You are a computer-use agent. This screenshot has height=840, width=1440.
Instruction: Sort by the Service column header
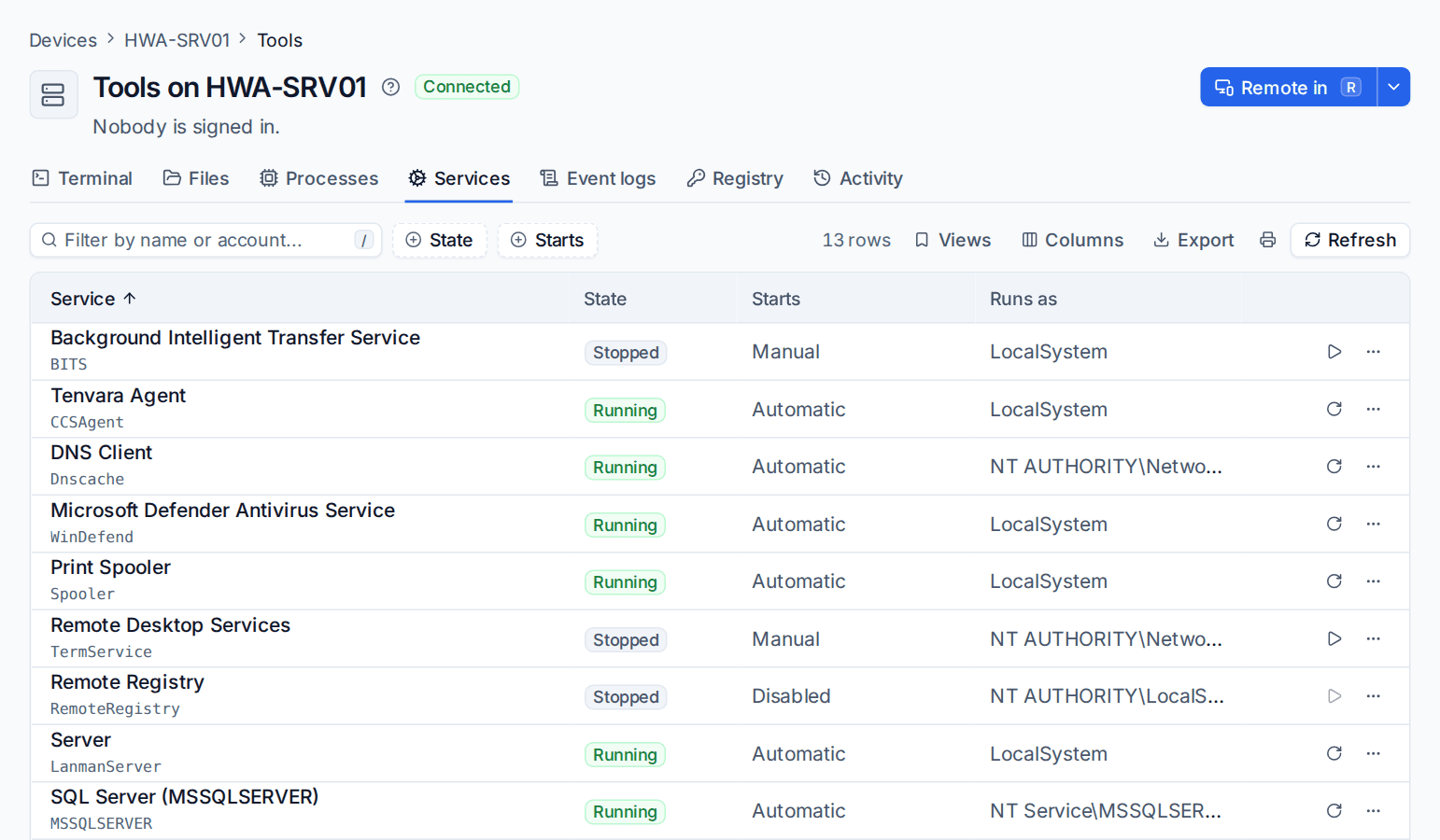tap(93, 299)
